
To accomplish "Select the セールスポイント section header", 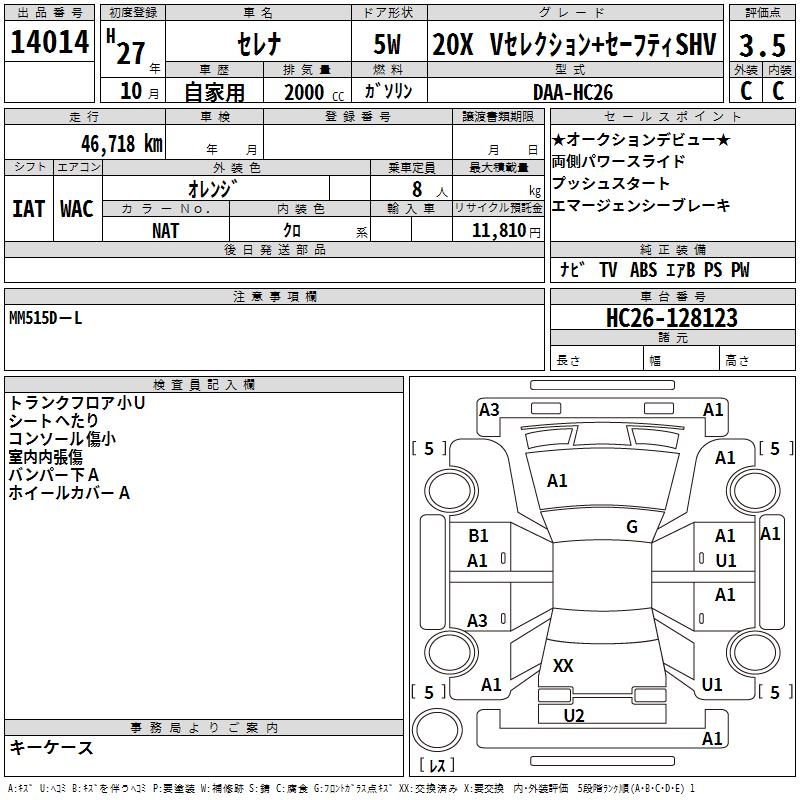I will (672, 116).
